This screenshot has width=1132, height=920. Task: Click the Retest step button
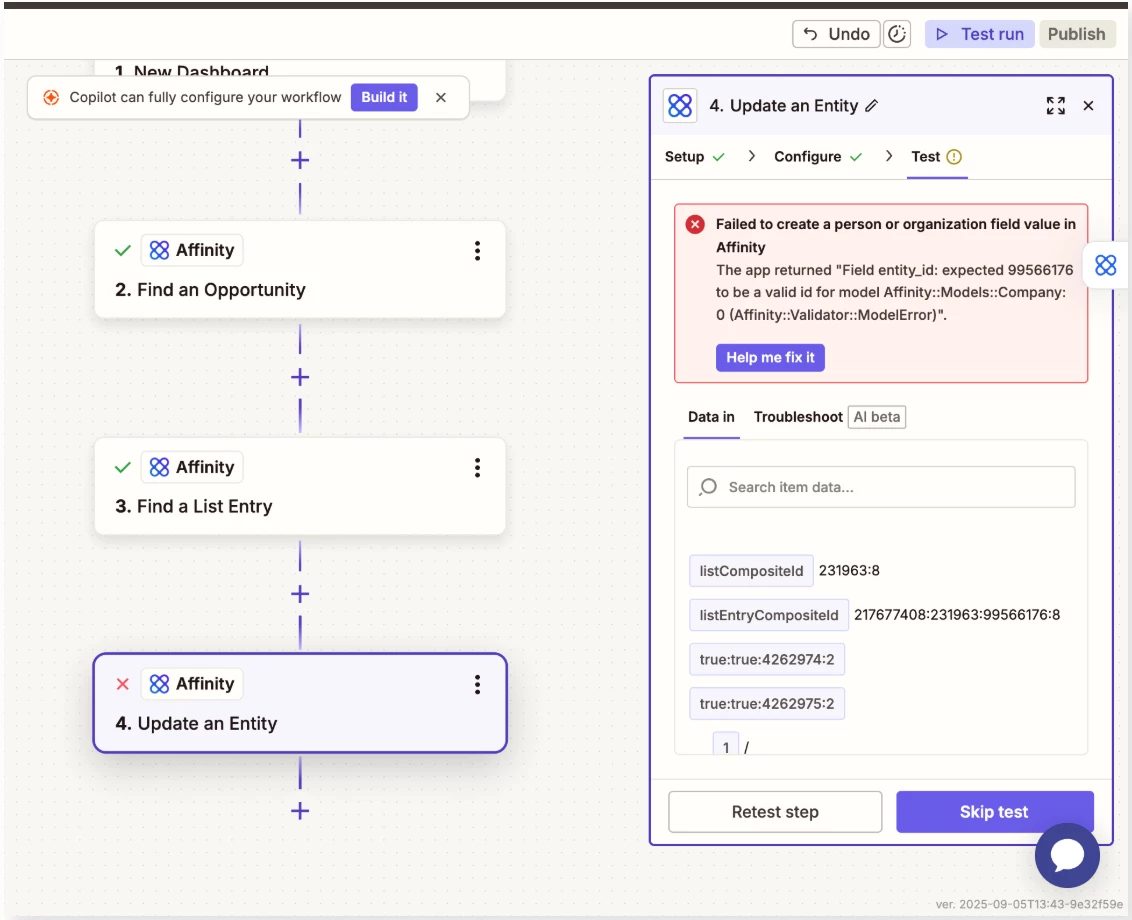coord(775,812)
